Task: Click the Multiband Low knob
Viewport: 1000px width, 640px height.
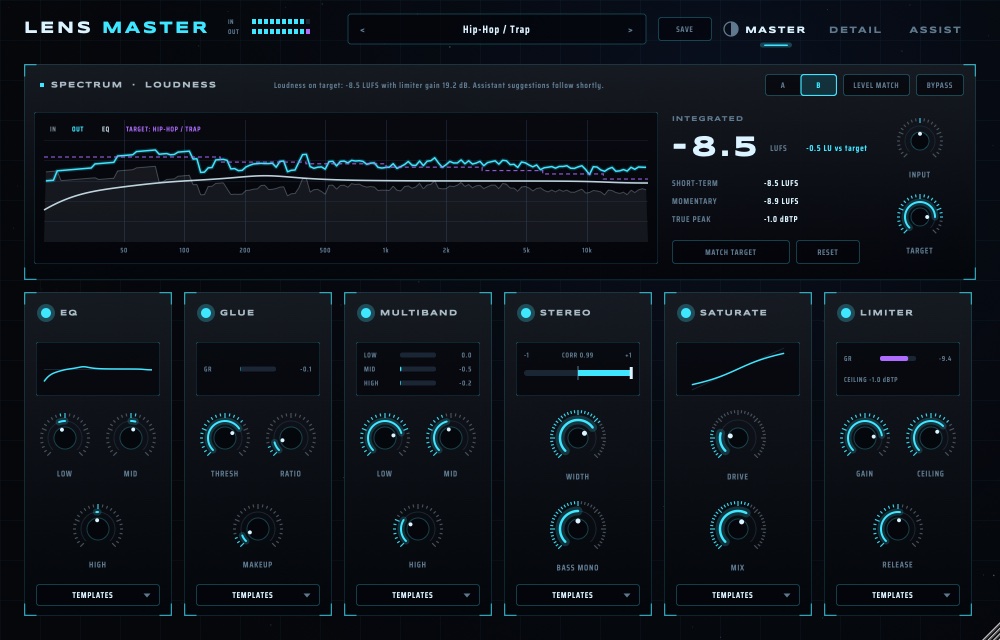Action: 385,437
